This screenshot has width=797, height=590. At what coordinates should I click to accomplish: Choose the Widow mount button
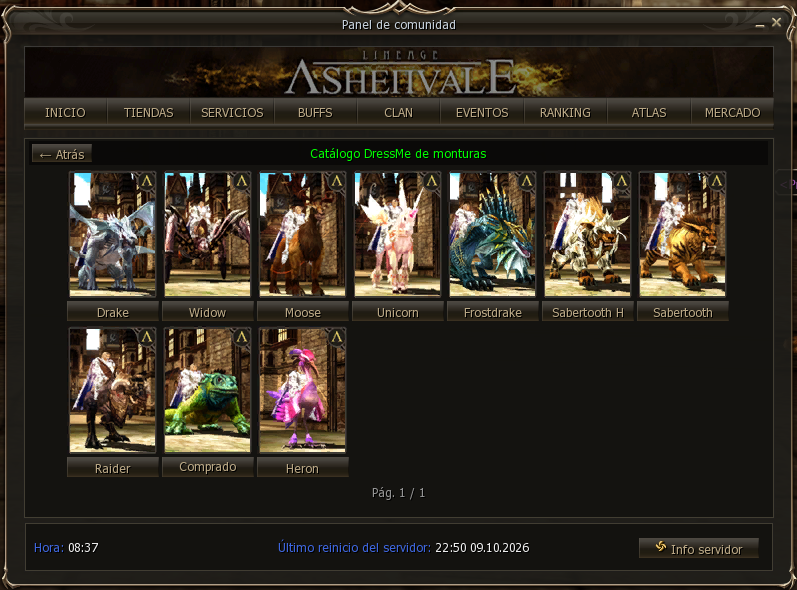(207, 312)
